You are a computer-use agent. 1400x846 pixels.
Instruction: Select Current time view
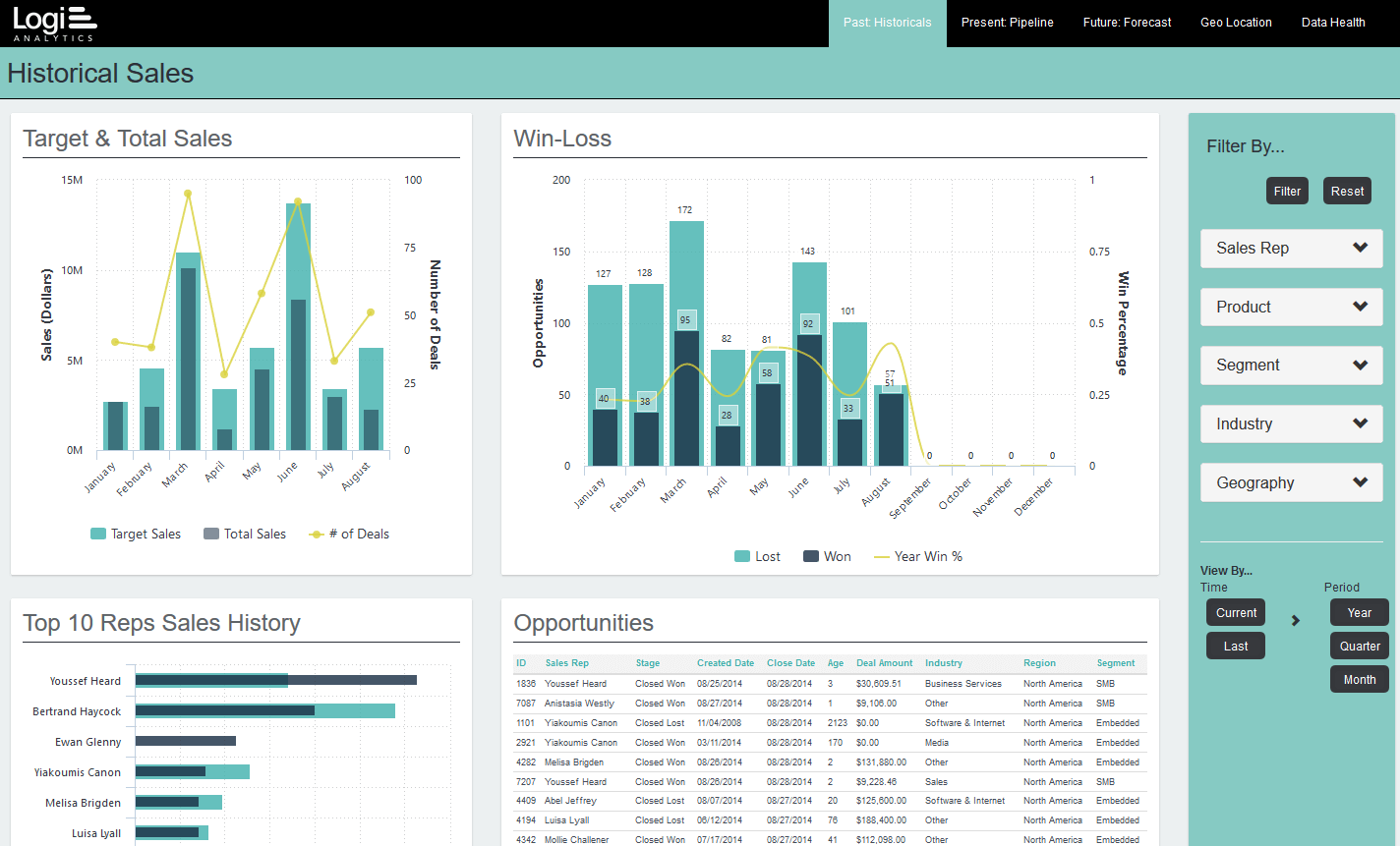tap(1236, 613)
